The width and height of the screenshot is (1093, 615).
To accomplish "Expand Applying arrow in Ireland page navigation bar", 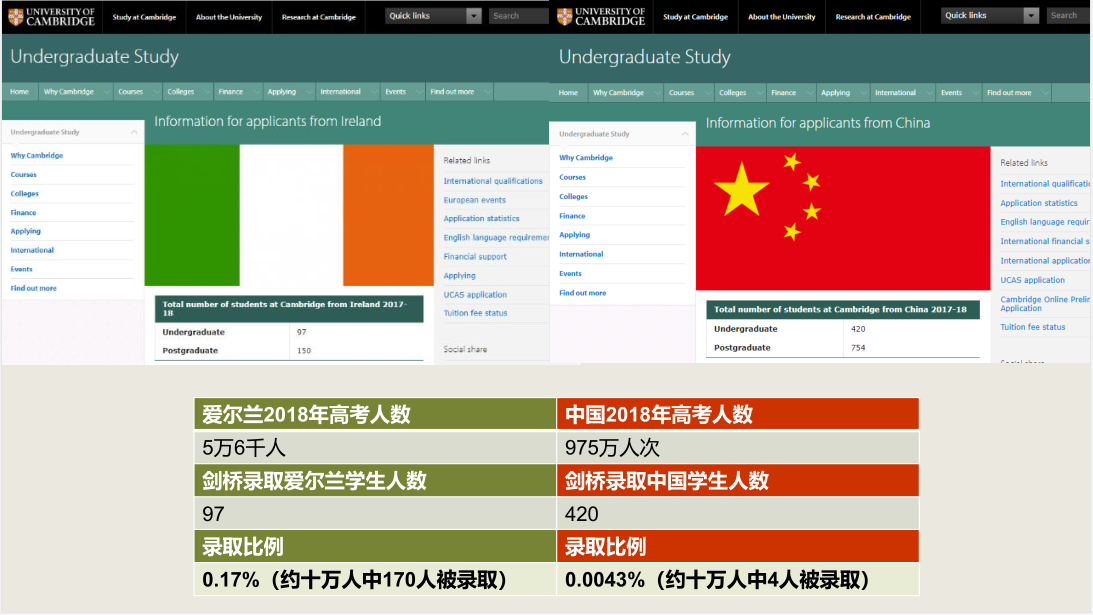I will point(309,91).
